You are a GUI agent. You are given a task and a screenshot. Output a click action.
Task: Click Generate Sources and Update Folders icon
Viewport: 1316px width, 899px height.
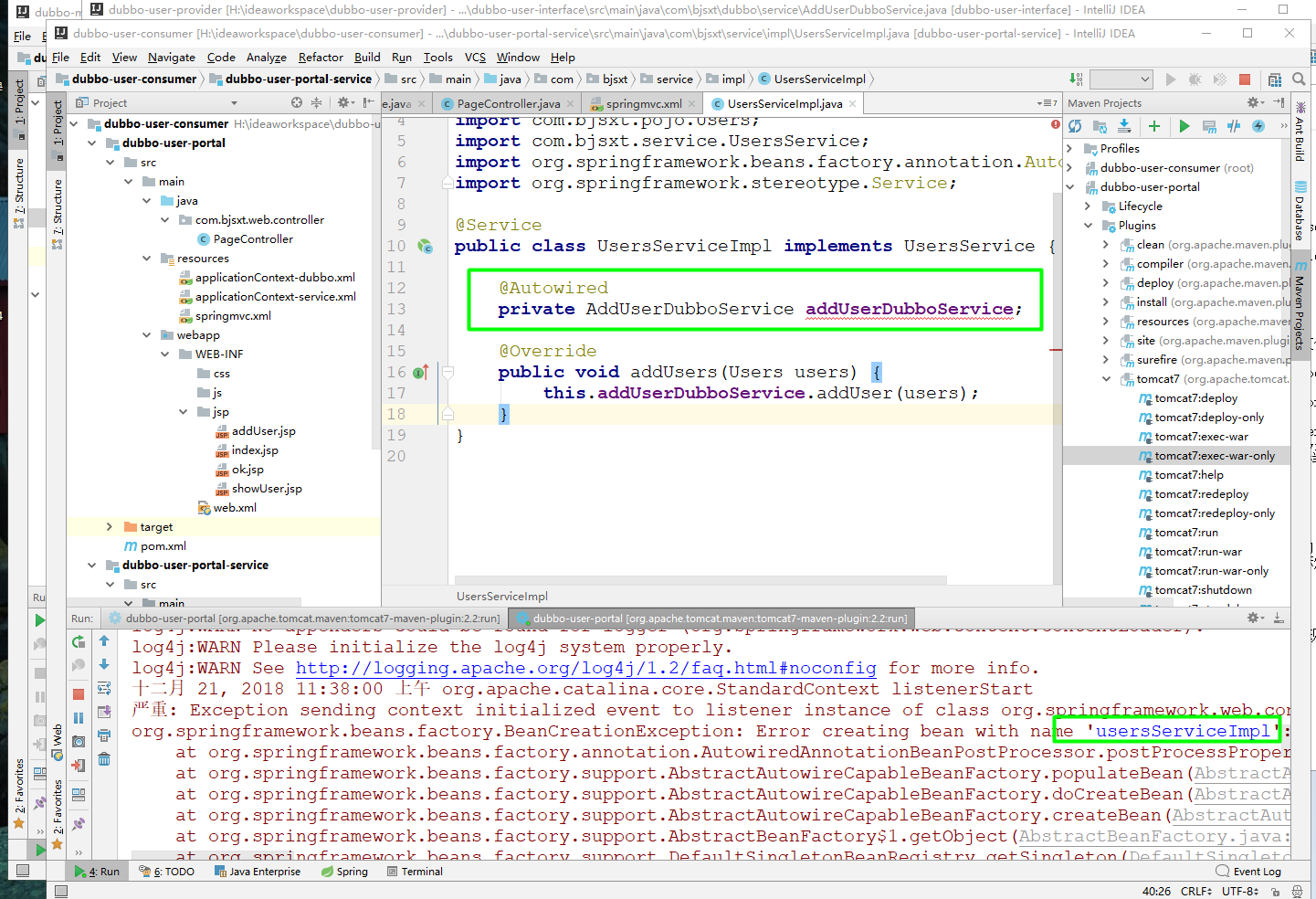[x=1100, y=126]
